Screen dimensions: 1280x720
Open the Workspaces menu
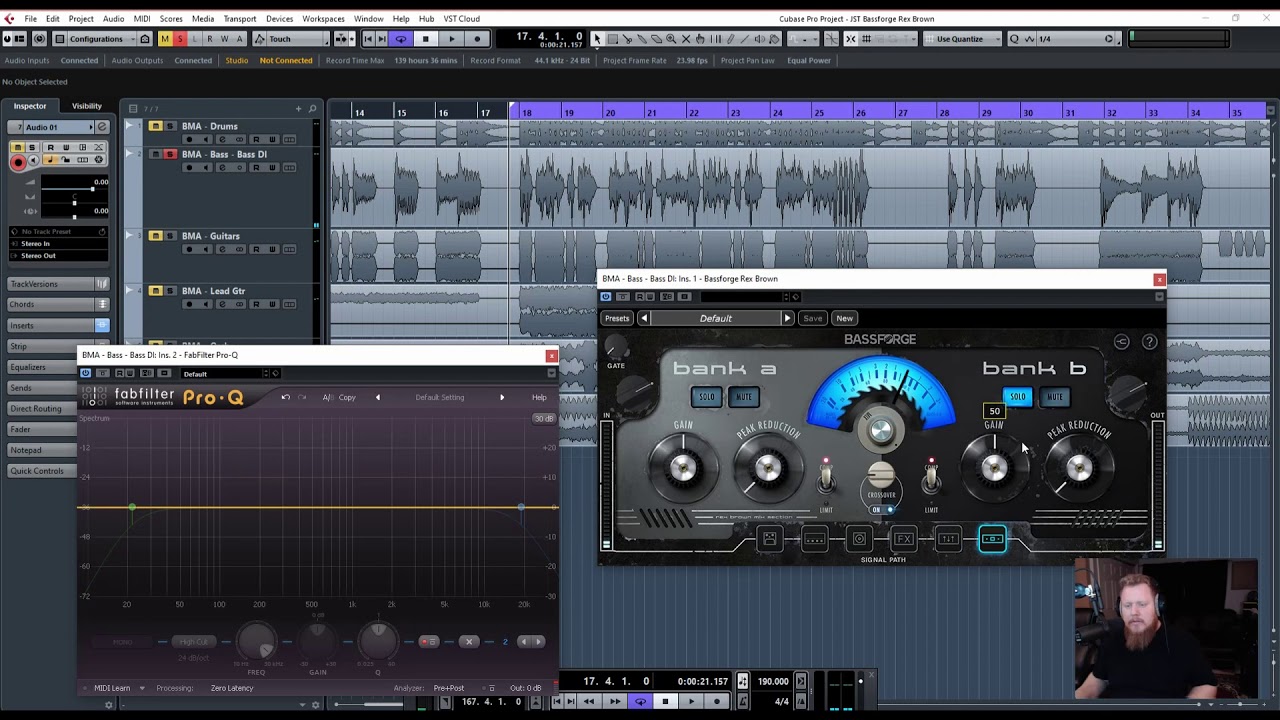[323, 18]
